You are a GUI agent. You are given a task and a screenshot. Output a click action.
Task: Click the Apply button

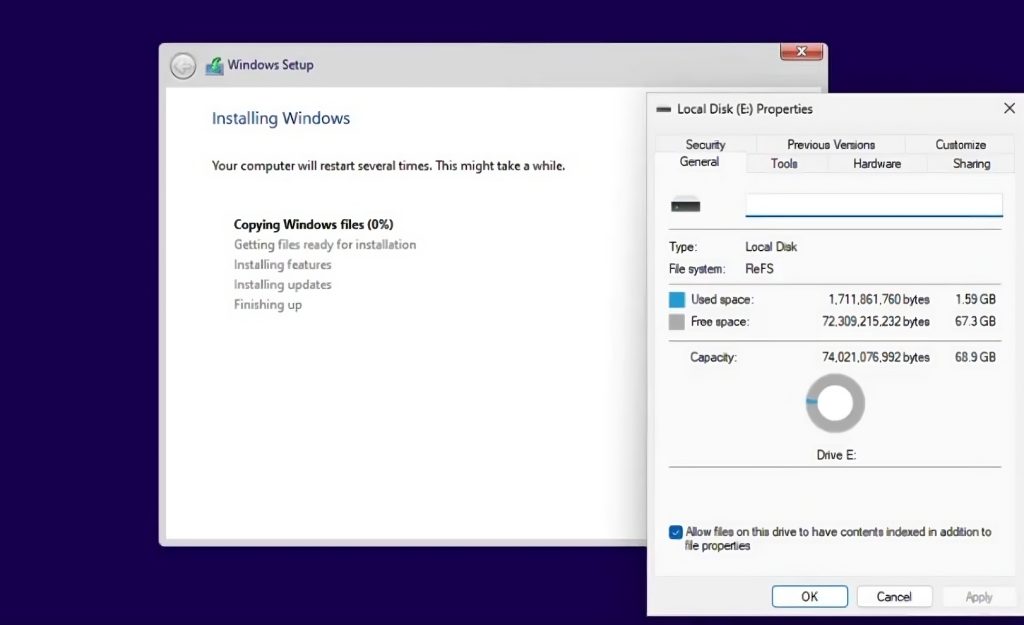[x=978, y=596]
